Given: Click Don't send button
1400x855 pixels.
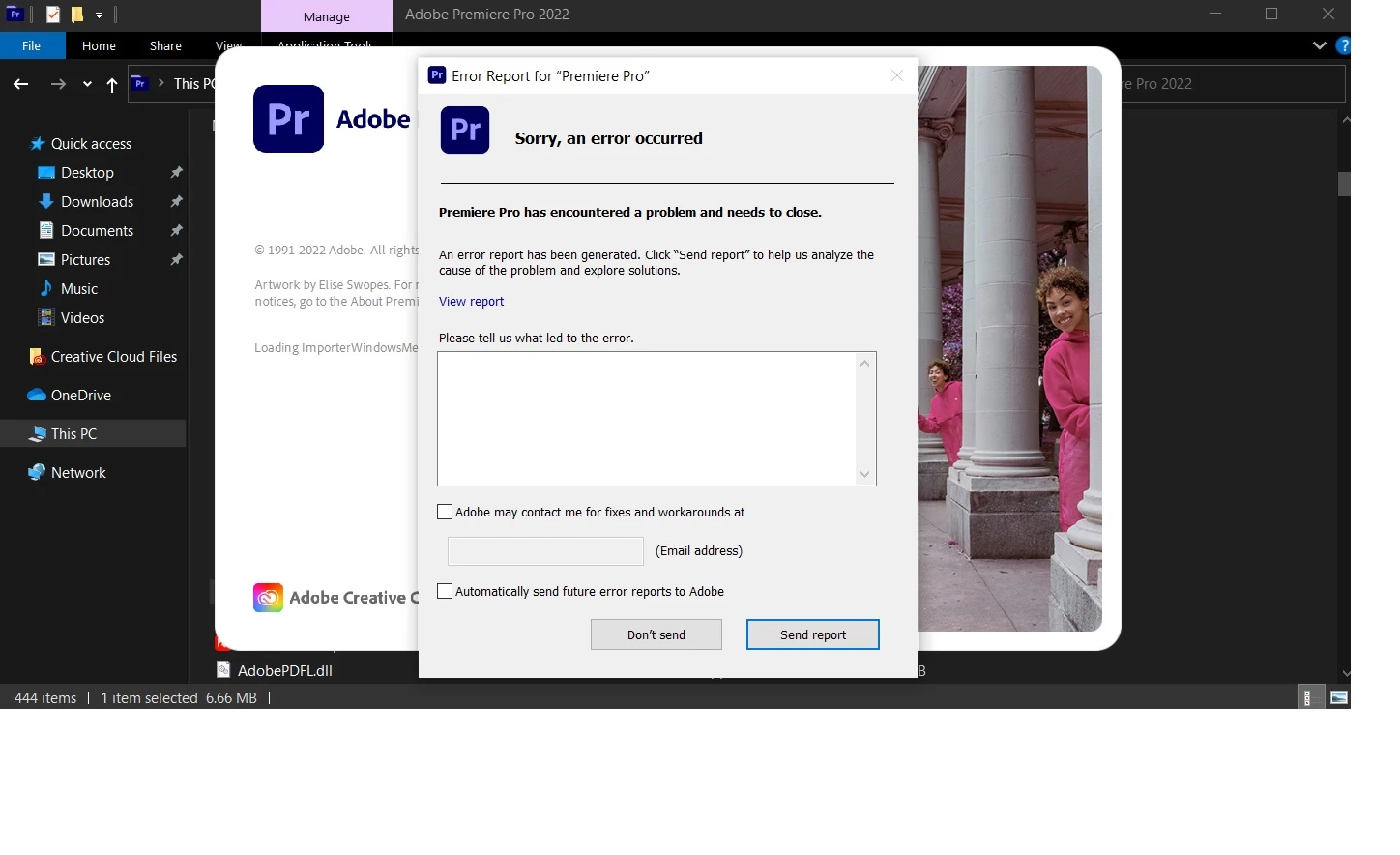Looking at the screenshot, I should (x=656, y=634).
